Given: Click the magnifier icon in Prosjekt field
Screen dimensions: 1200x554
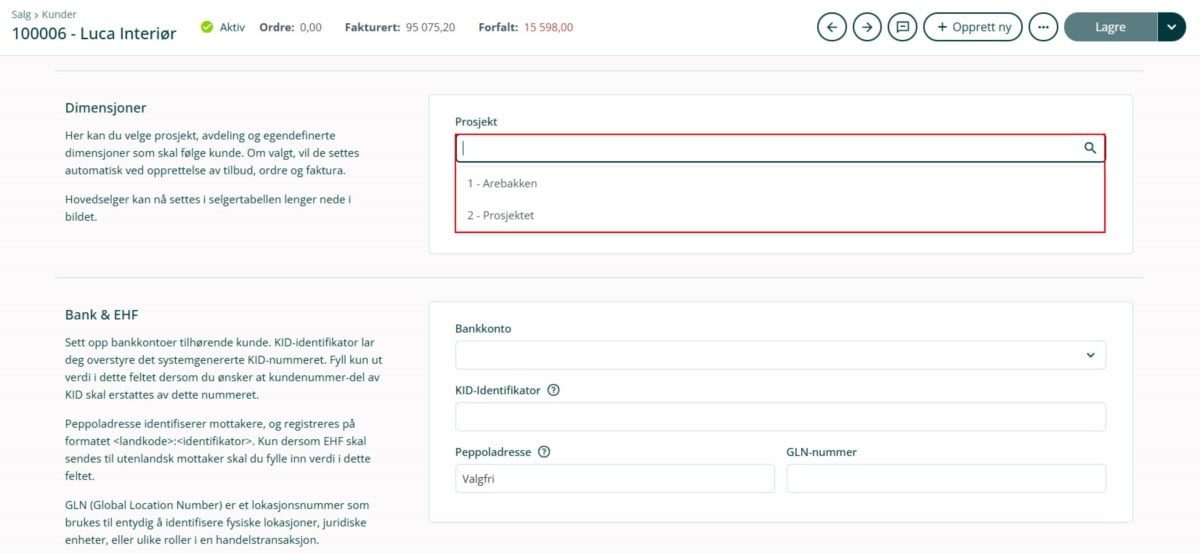Looking at the screenshot, I should (1090, 148).
